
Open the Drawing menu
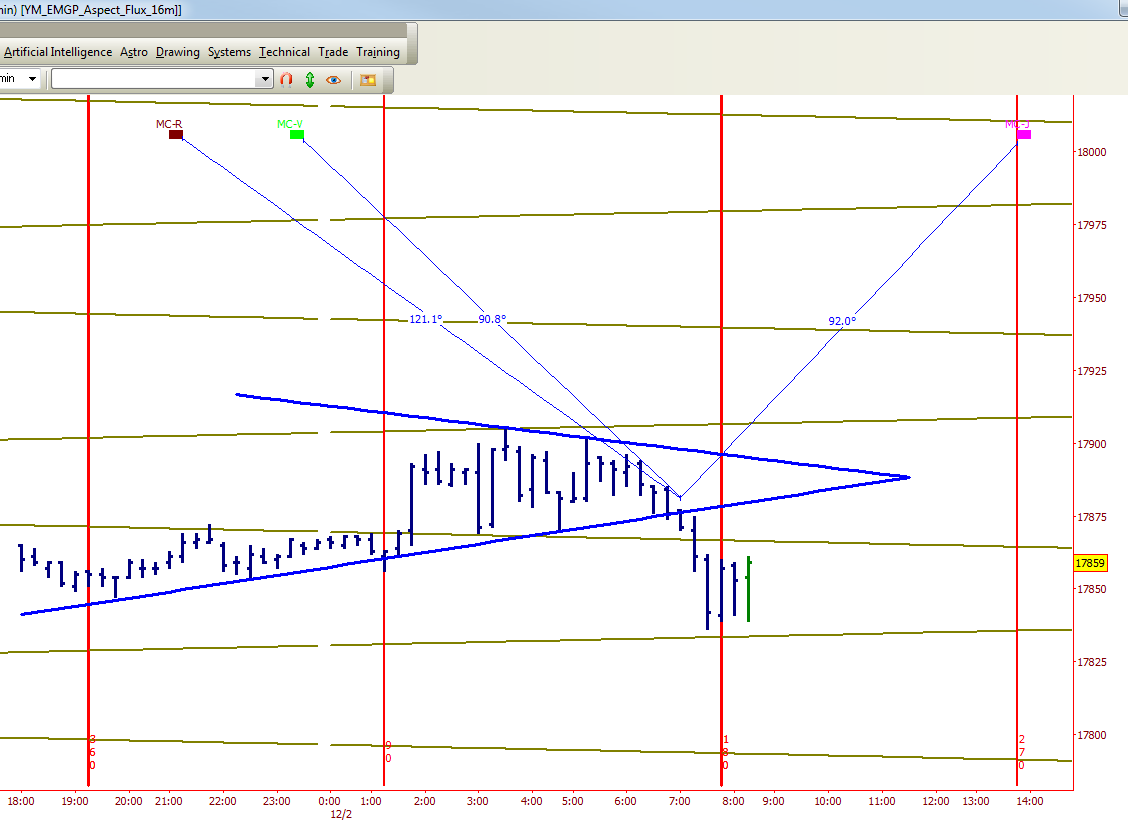tap(178, 52)
